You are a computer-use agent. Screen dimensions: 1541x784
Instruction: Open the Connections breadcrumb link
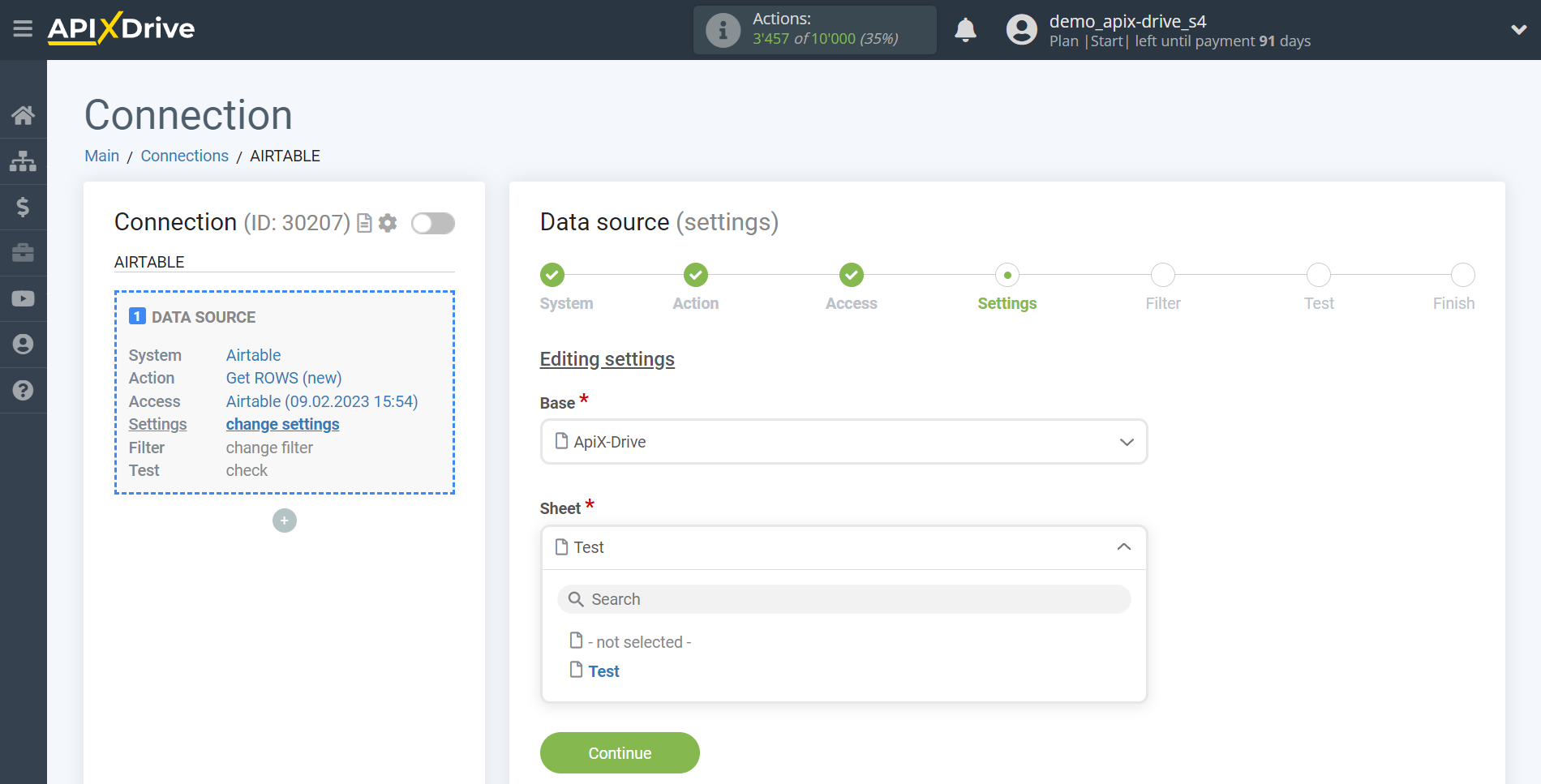(185, 156)
